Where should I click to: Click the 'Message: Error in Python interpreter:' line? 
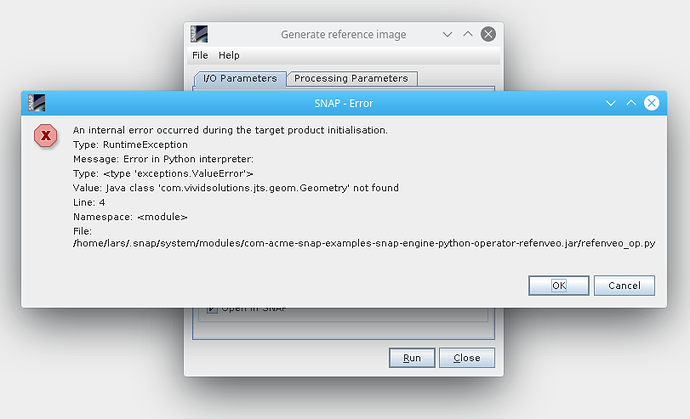click(x=163, y=159)
